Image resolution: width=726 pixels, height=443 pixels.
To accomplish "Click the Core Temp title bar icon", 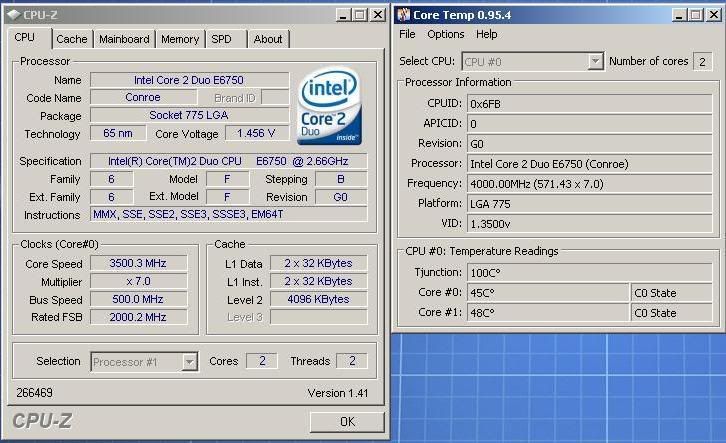I will click(404, 15).
